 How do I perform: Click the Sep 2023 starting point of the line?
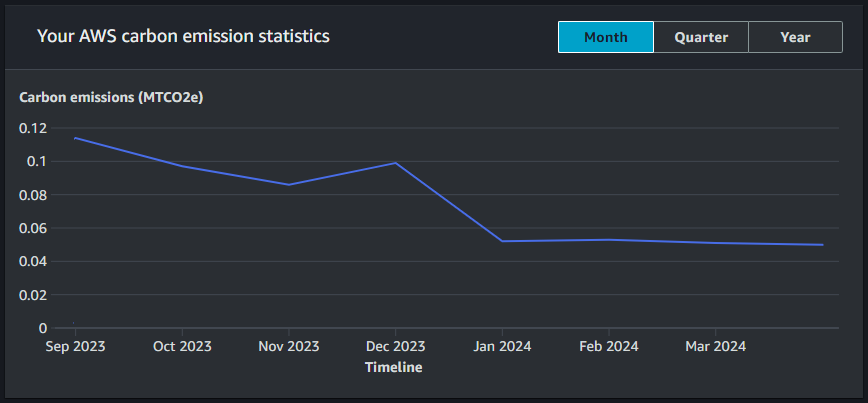pos(75,138)
